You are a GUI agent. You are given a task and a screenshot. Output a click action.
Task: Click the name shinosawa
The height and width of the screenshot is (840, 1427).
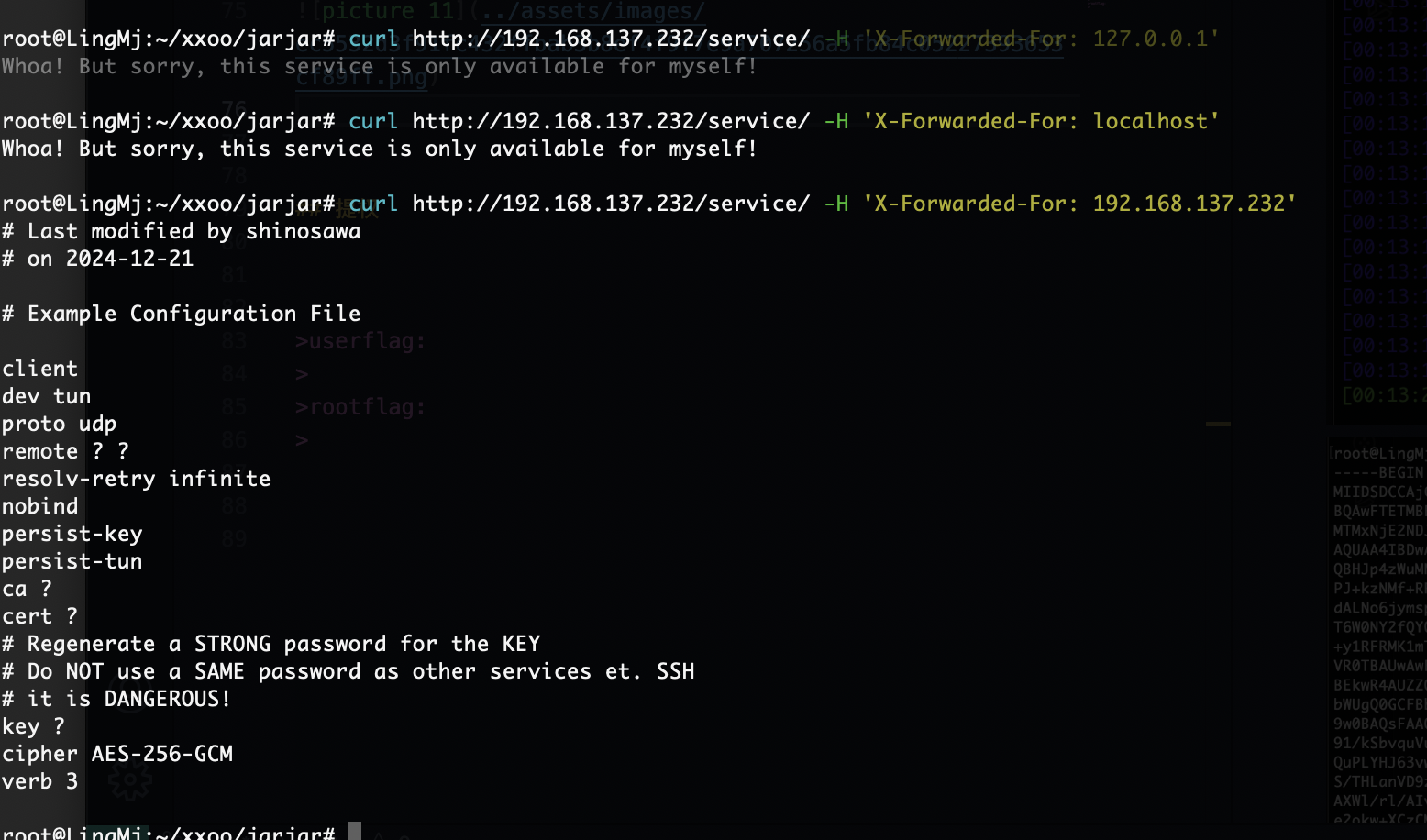303,231
